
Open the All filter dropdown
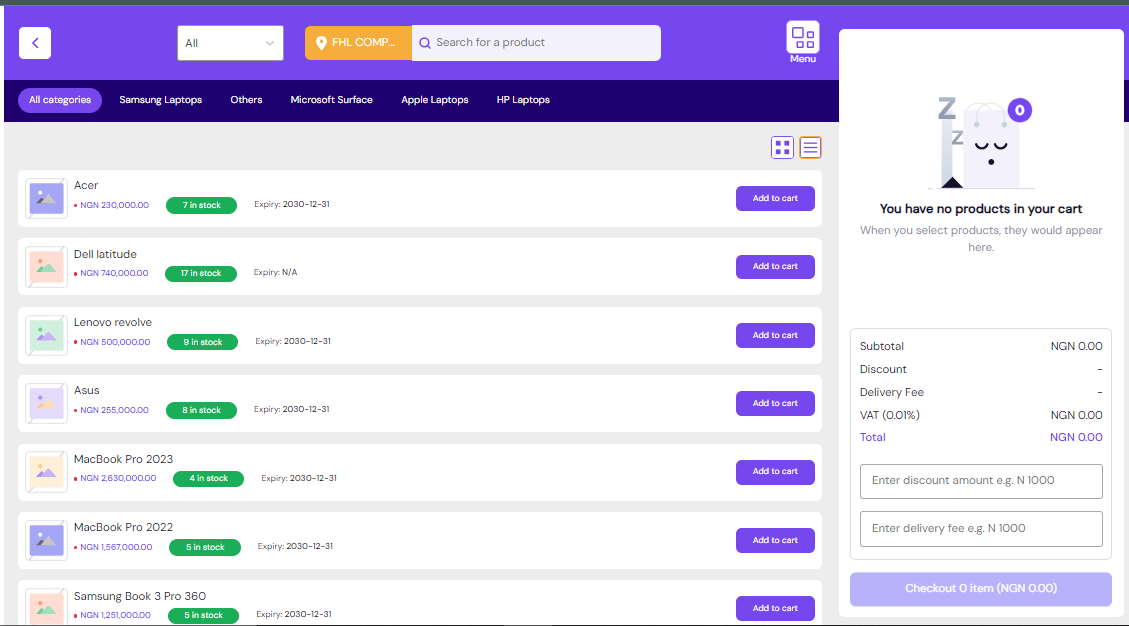[x=230, y=43]
